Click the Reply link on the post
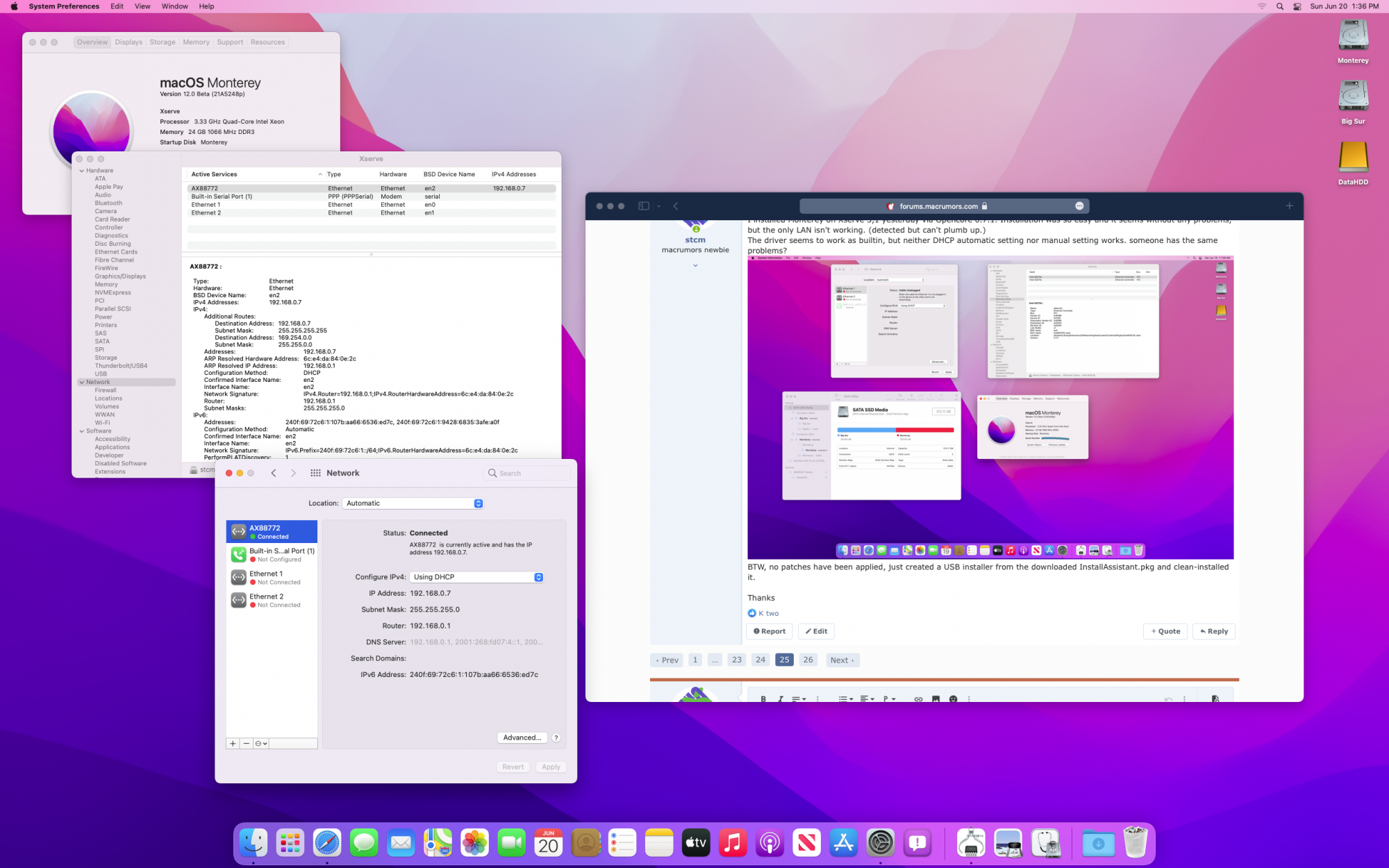1389x868 pixels. pos(1213,631)
